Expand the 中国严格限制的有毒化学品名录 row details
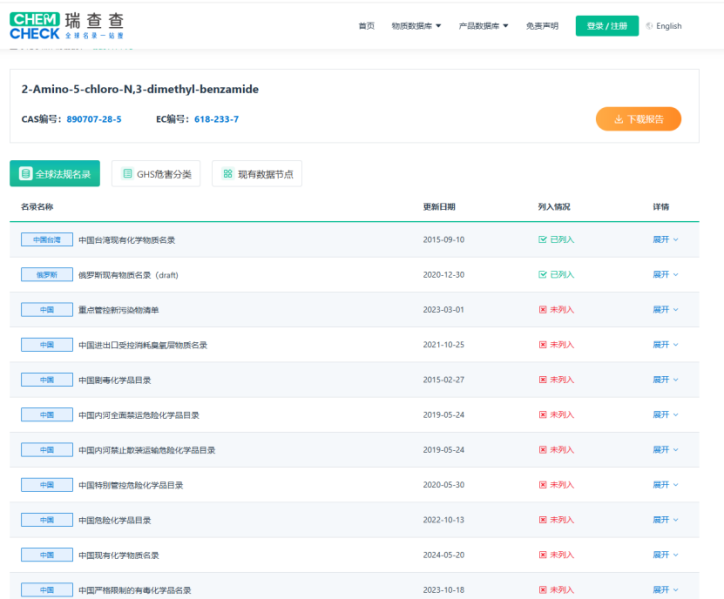Viewport: 724px width, 599px height. (665, 590)
